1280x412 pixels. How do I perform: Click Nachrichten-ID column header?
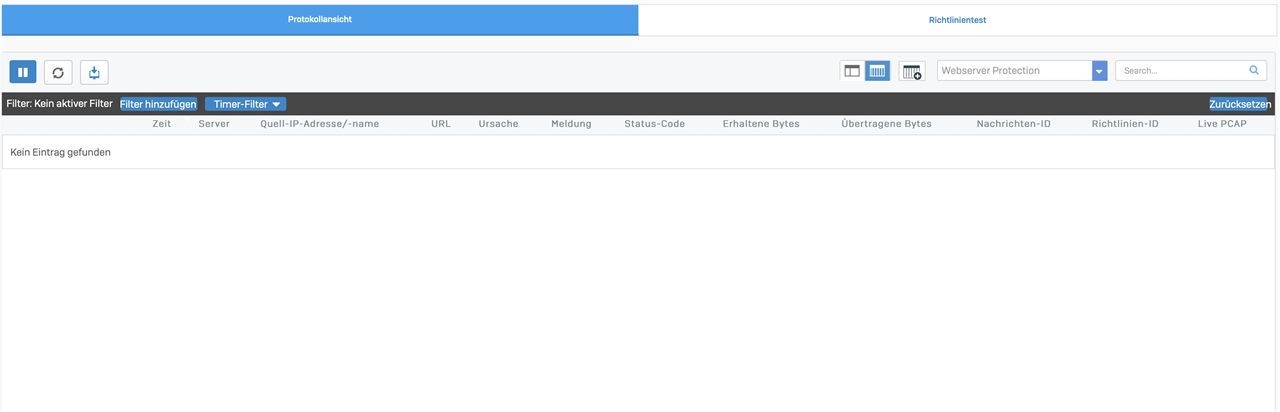tap(1014, 124)
